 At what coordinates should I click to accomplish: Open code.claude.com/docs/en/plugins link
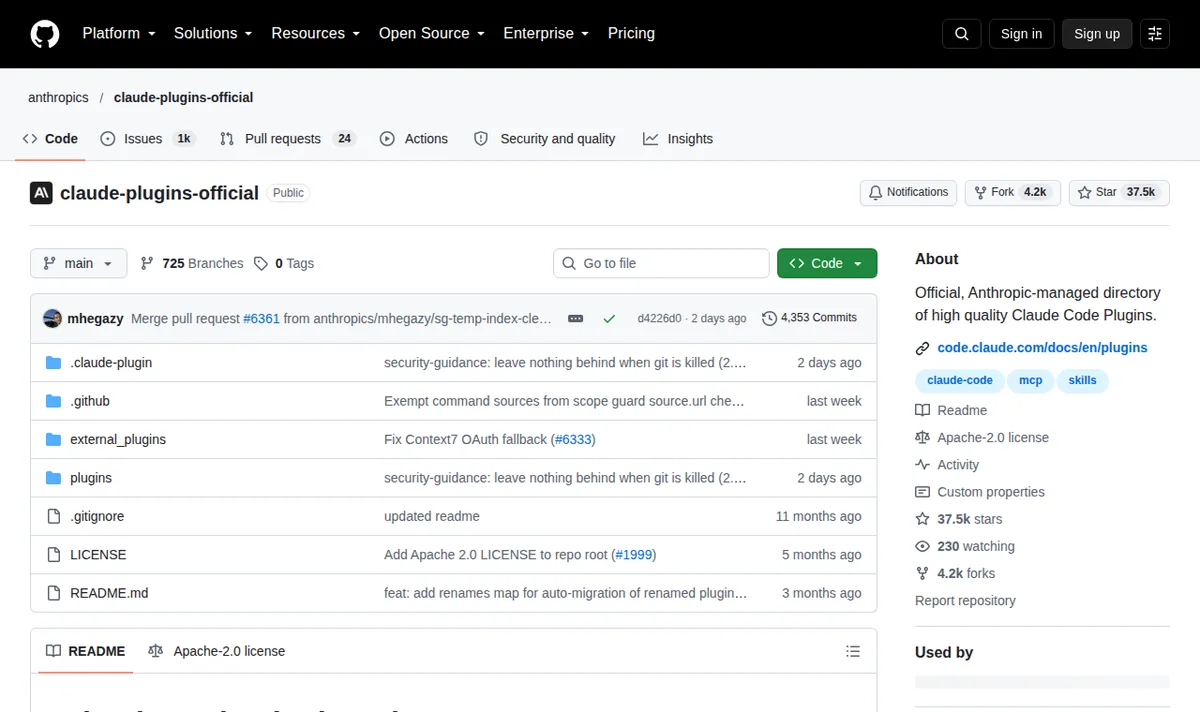point(1042,348)
